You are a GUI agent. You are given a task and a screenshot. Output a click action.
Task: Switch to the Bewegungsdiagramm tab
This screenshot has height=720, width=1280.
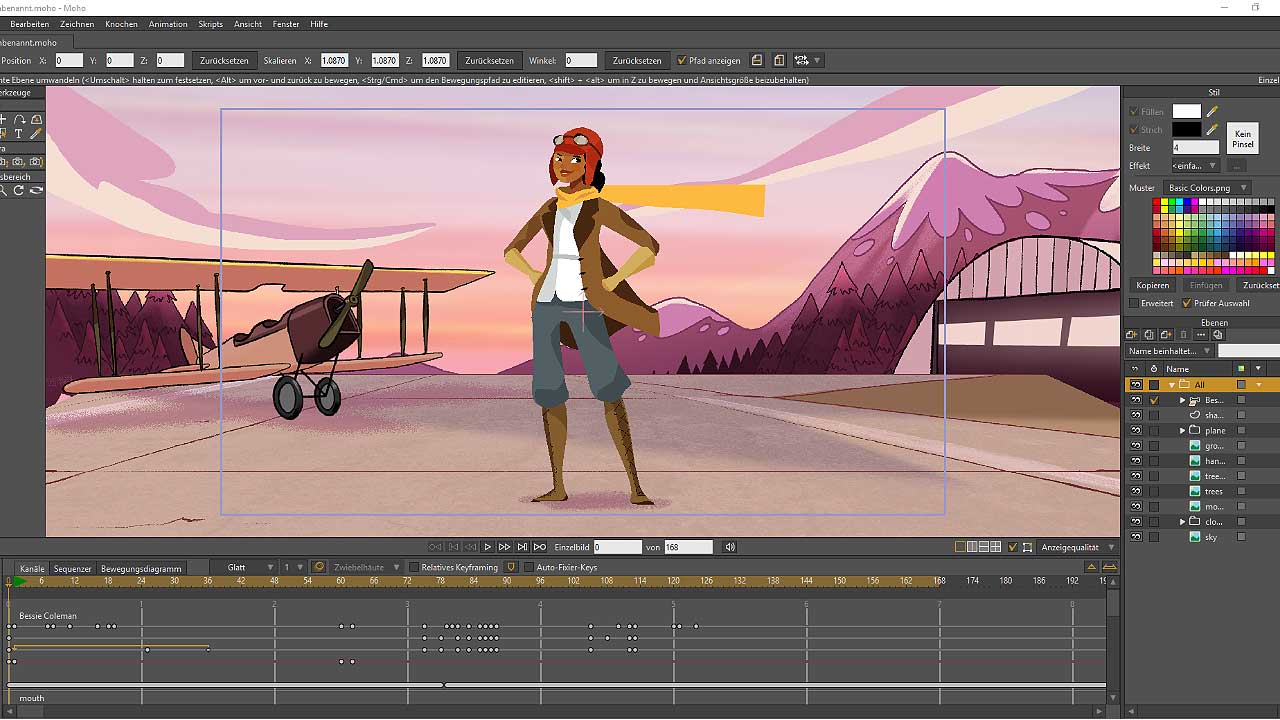click(x=141, y=568)
